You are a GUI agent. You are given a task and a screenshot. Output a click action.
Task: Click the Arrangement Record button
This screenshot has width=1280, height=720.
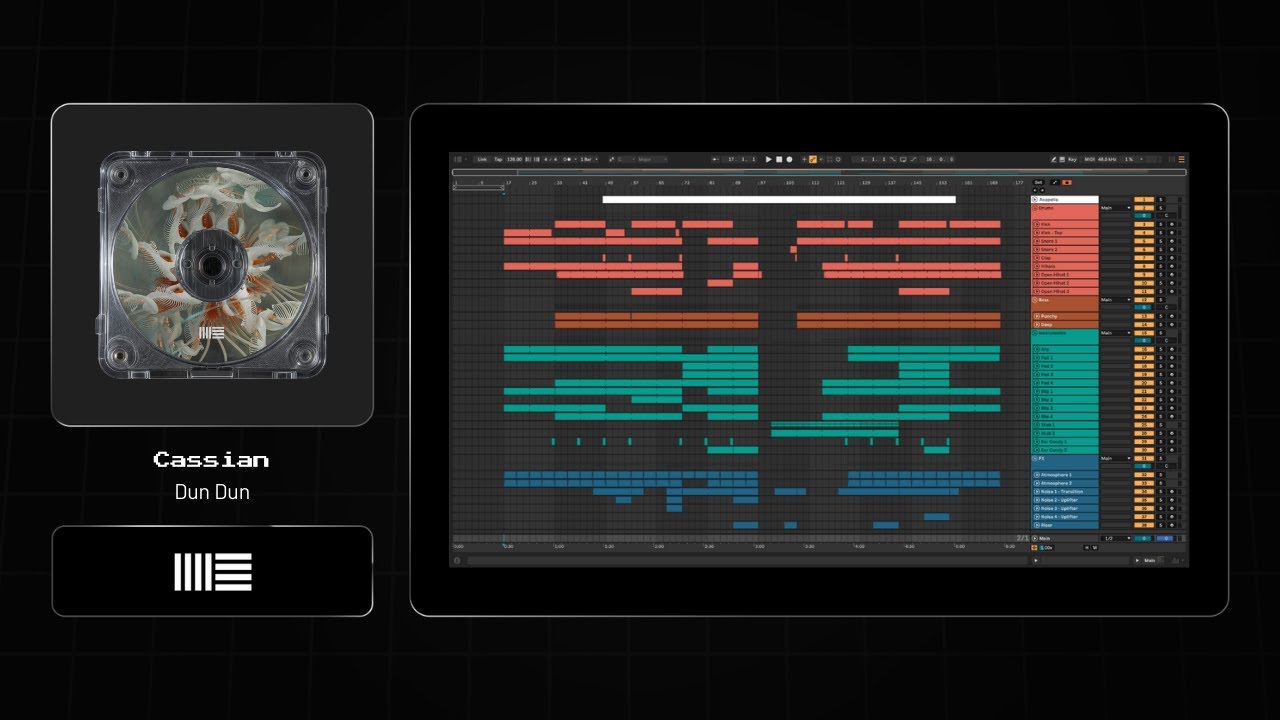pos(789,159)
